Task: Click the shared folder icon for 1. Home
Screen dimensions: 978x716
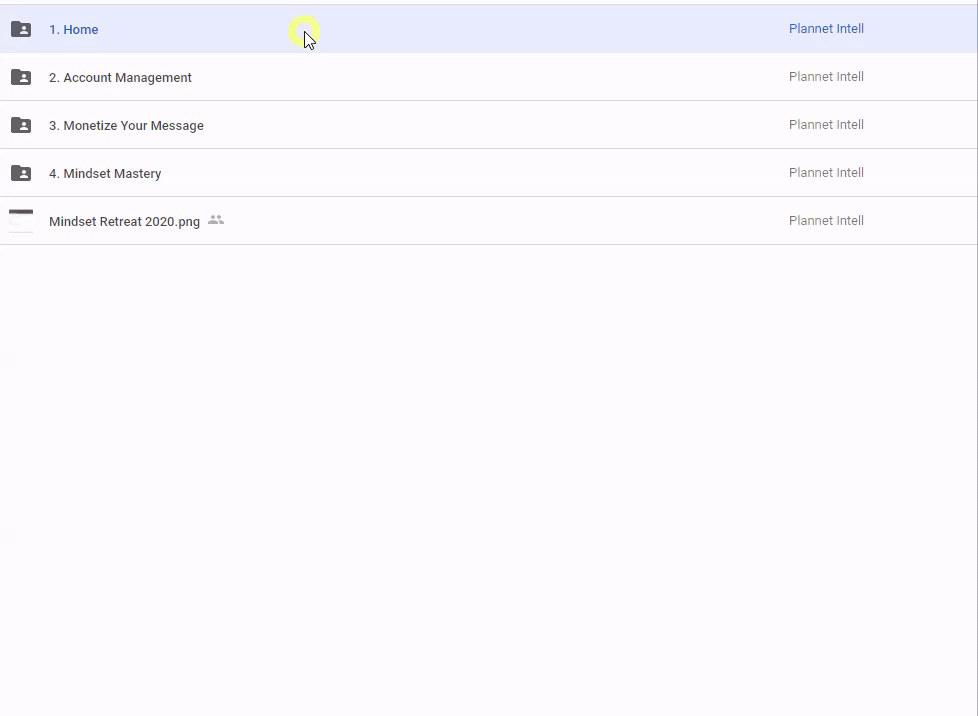Action: pyautogui.click(x=21, y=29)
